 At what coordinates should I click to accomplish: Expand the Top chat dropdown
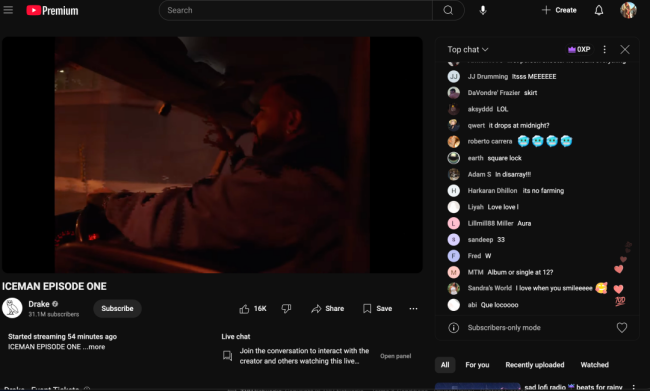468,49
